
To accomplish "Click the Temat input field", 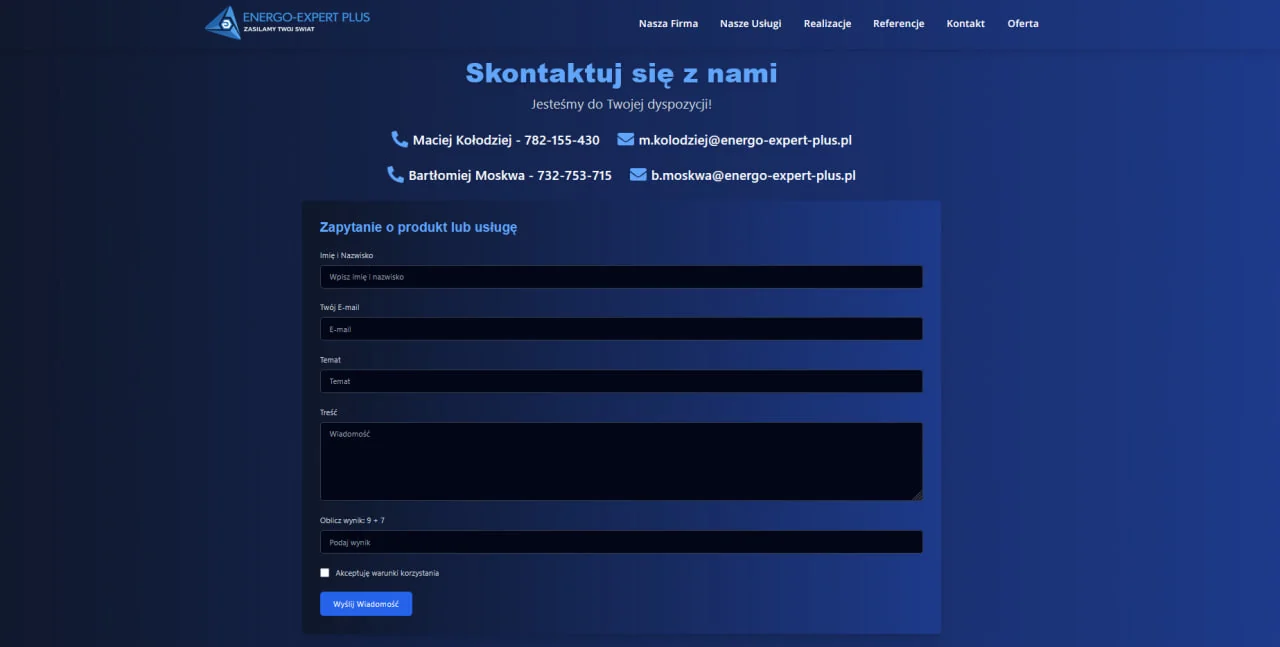I will [x=620, y=381].
